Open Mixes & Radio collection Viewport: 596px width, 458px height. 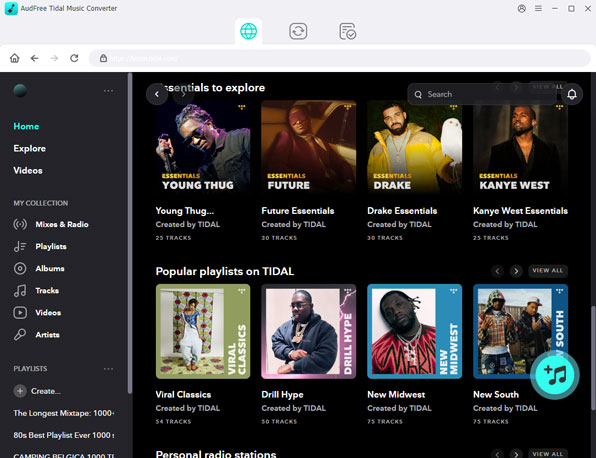pyautogui.click(x=51, y=224)
